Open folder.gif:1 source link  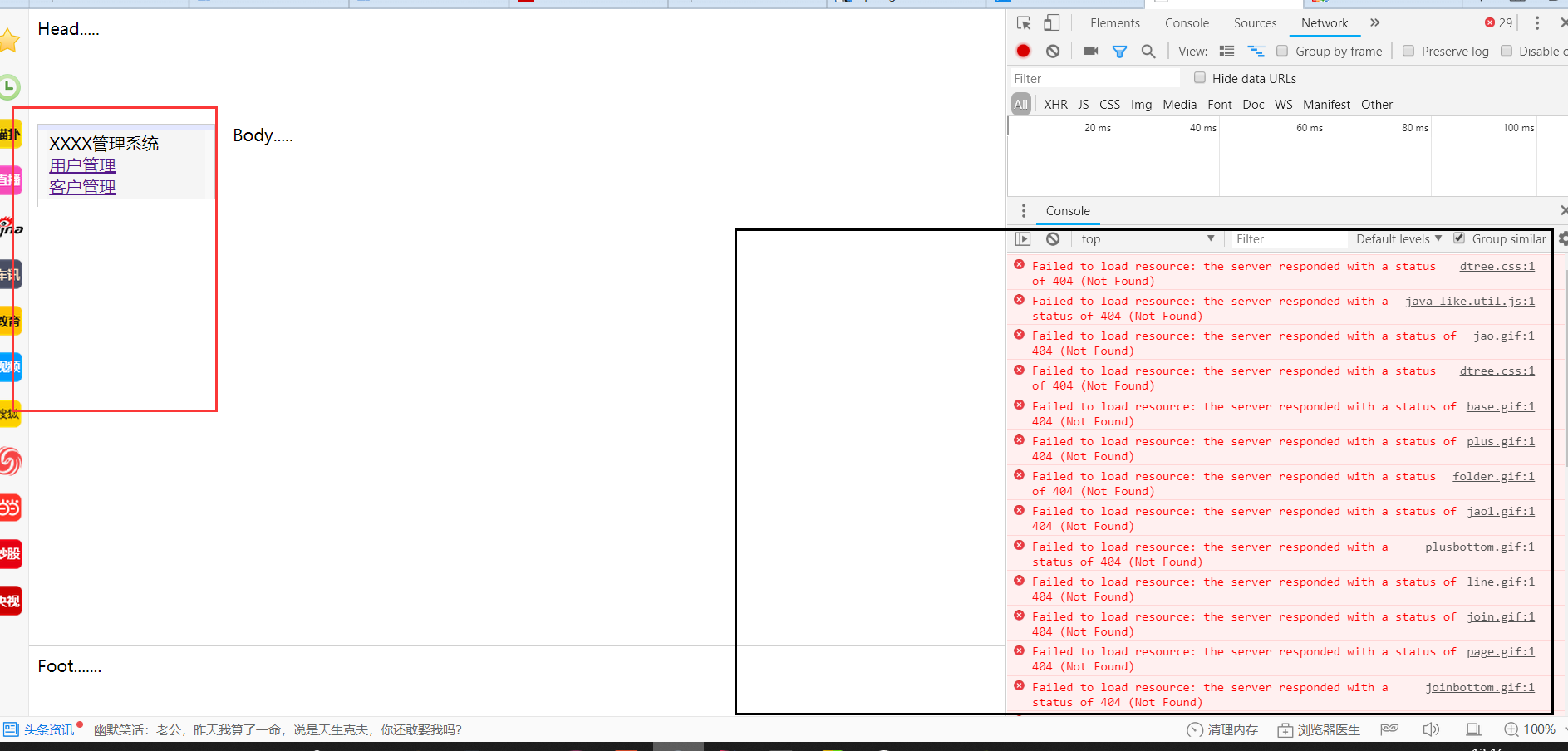(1493, 477)
